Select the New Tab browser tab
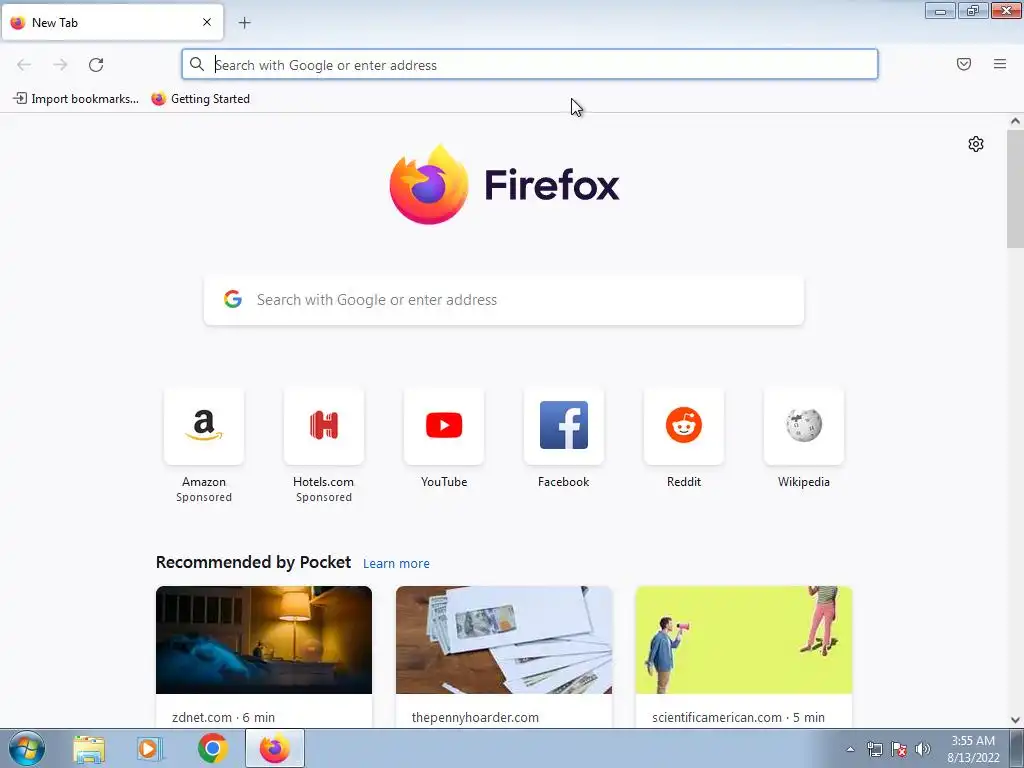The width and height of the screenshot is (1024, 768). [x=112, y=22]
